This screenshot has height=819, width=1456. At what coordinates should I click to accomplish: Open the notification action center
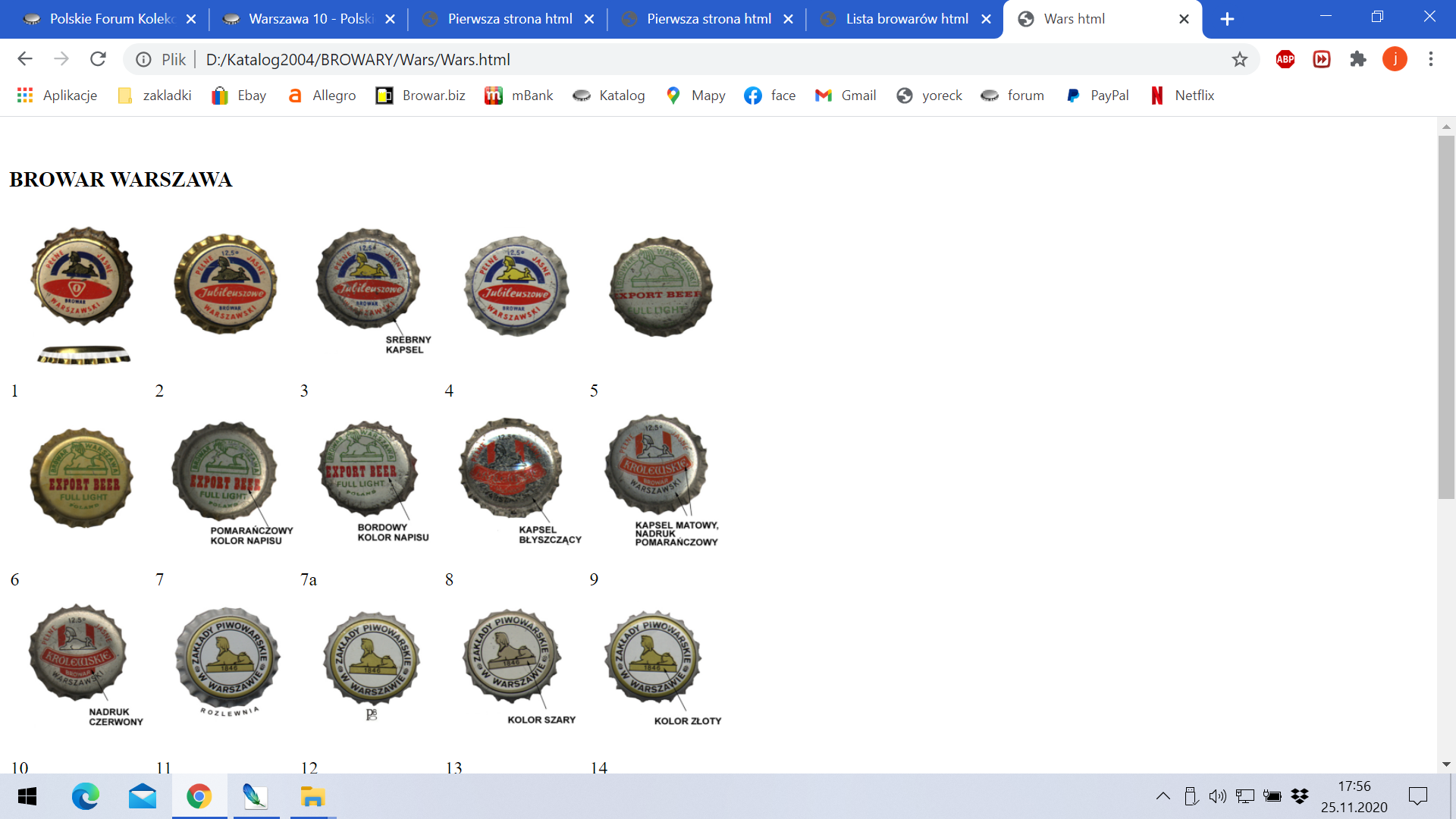click(x=1417, y=796)
